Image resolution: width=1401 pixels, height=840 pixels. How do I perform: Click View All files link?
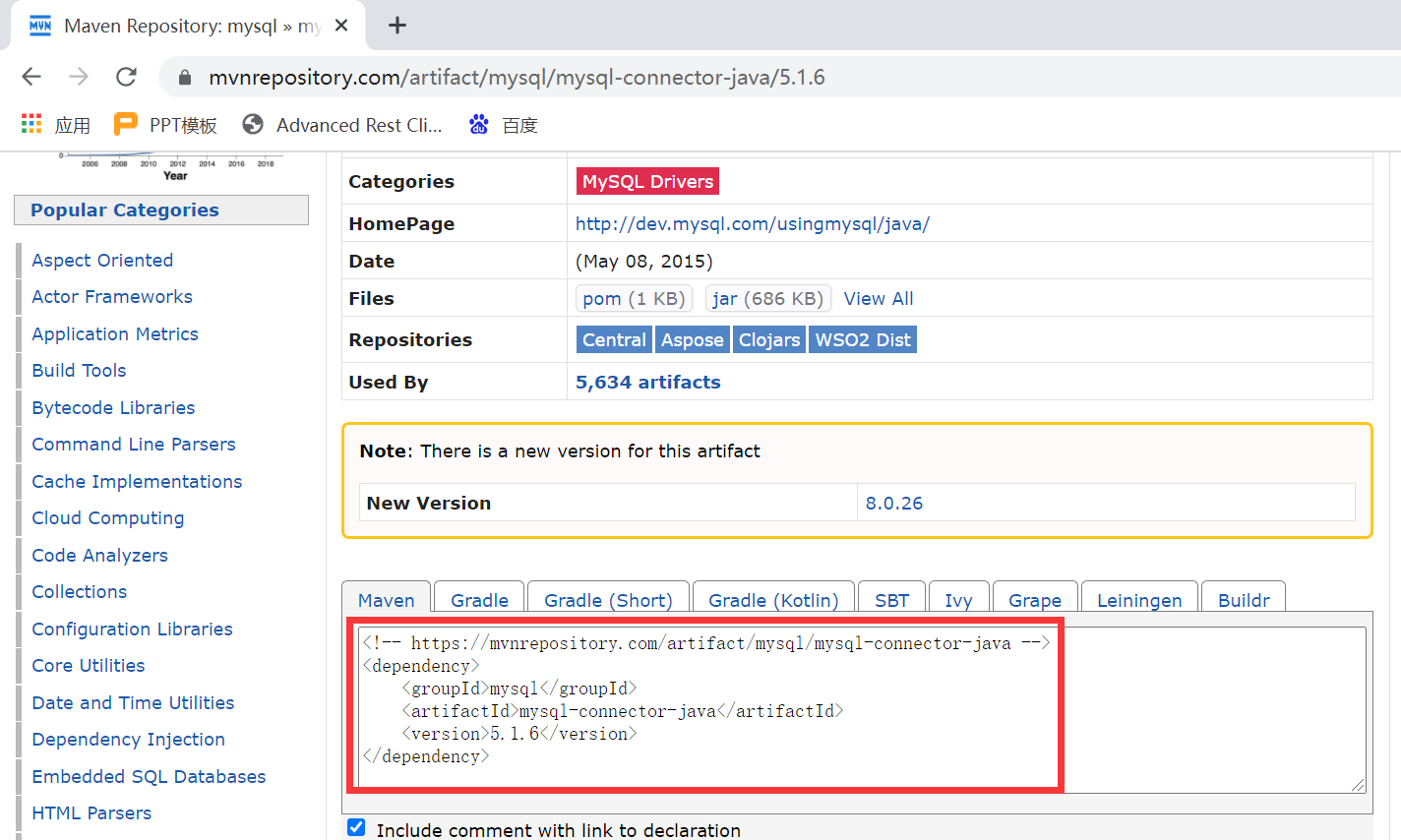pyautogui.click(x=879, y=298)
